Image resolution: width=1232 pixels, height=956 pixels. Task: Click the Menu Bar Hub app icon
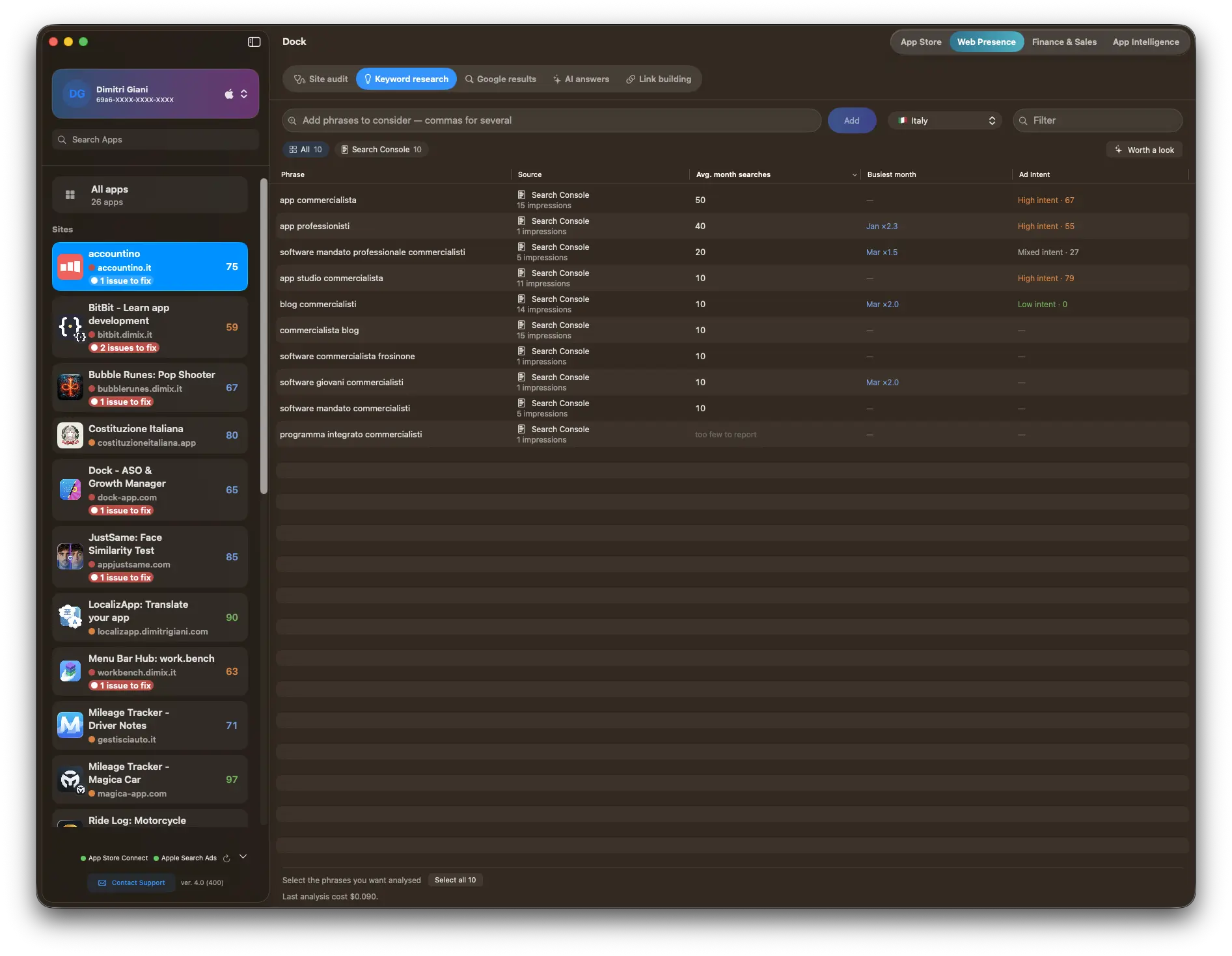pyautogui.click(x=70, y=672)
